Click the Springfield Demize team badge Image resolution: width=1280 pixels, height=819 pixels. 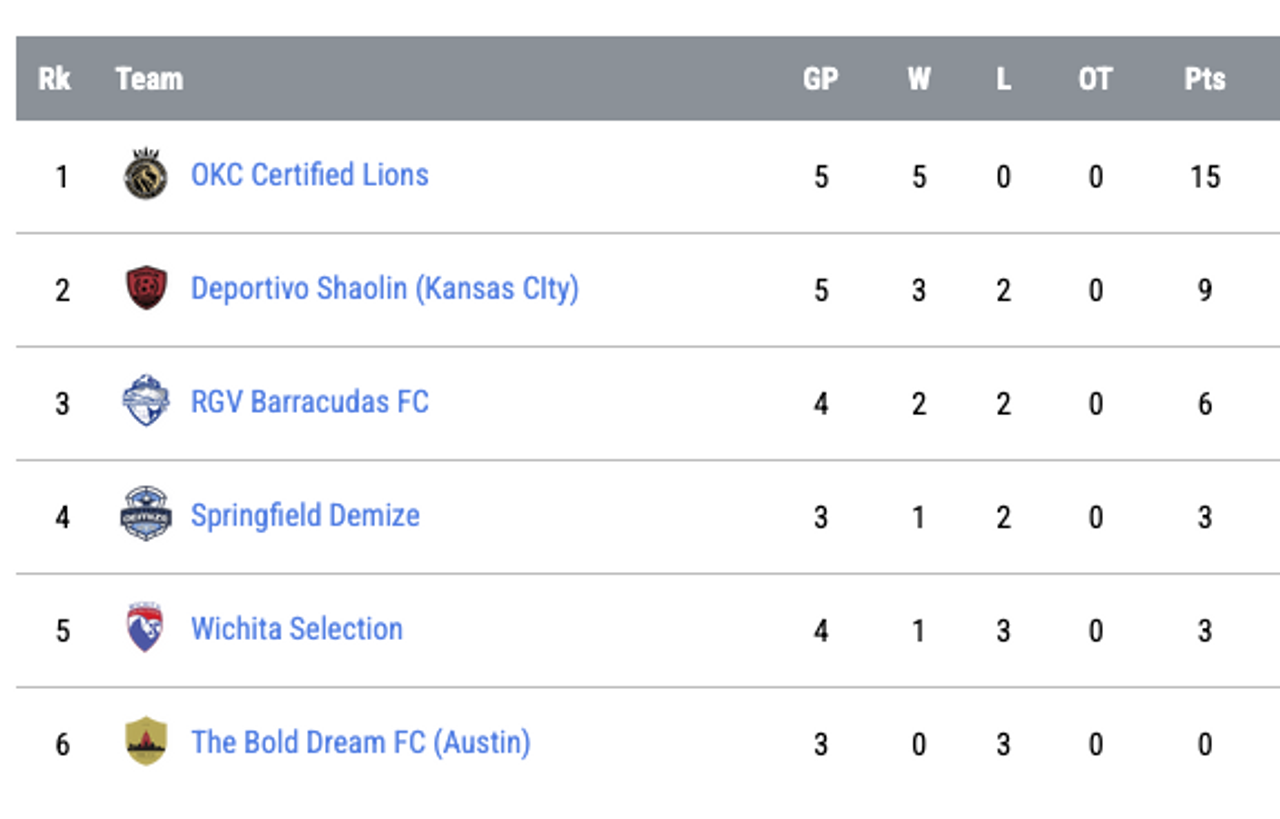pyautogui.click(x=145, y=515)
